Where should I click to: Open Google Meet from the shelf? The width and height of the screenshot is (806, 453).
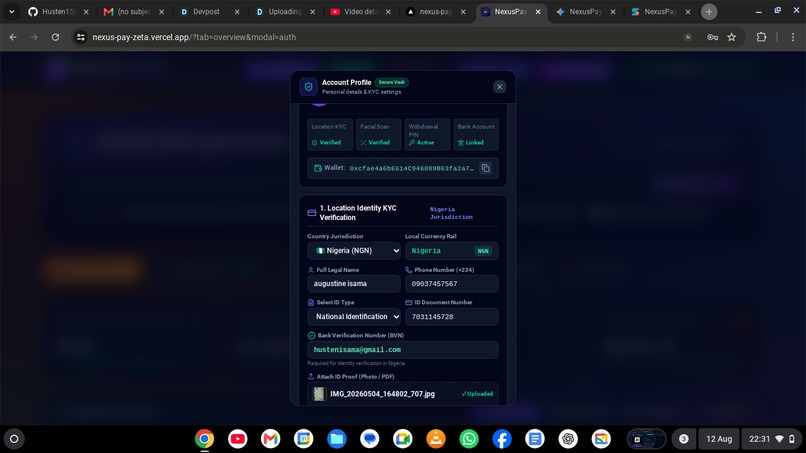(x=402, y=439)
